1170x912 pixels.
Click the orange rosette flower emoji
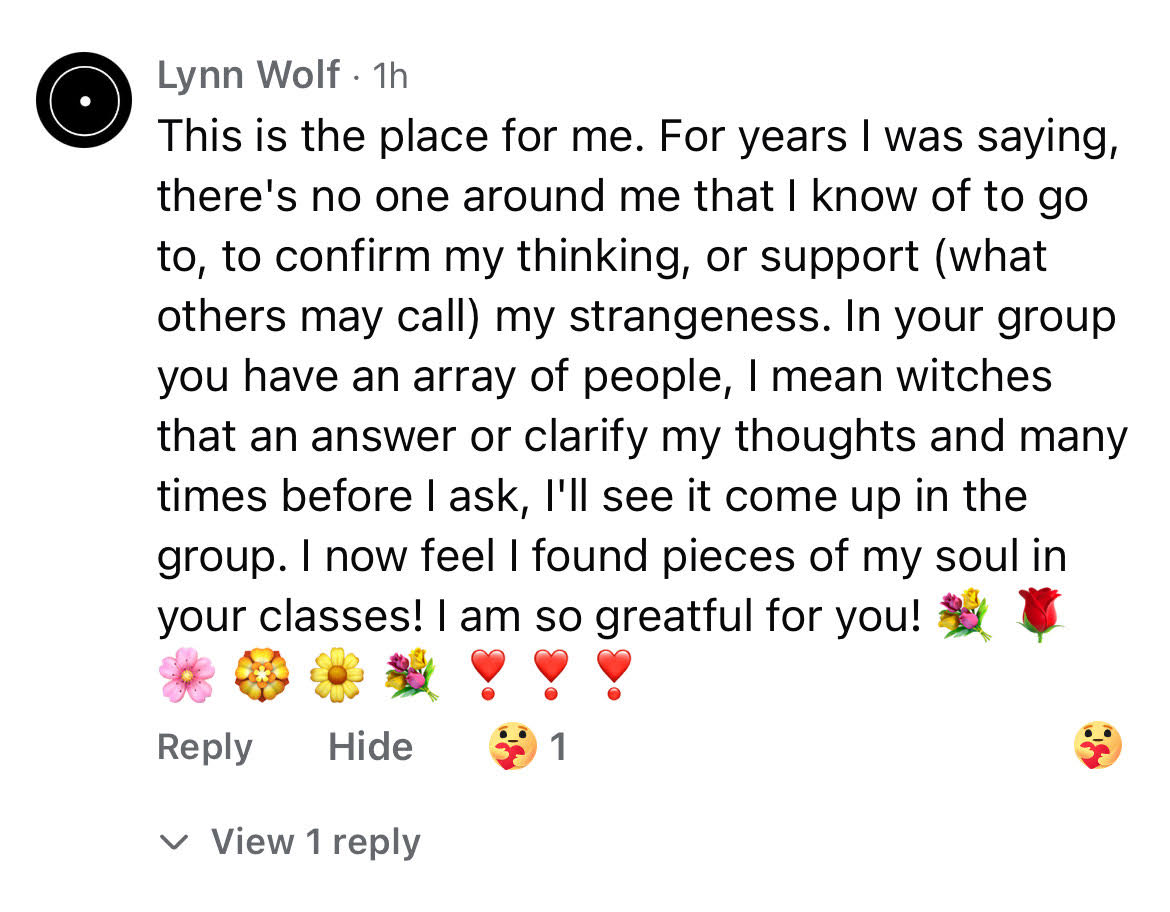point(261,674)
